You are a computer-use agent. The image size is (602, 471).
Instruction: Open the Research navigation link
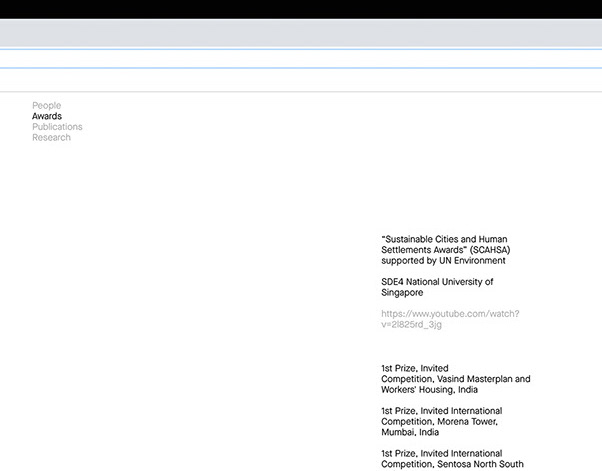51,137
